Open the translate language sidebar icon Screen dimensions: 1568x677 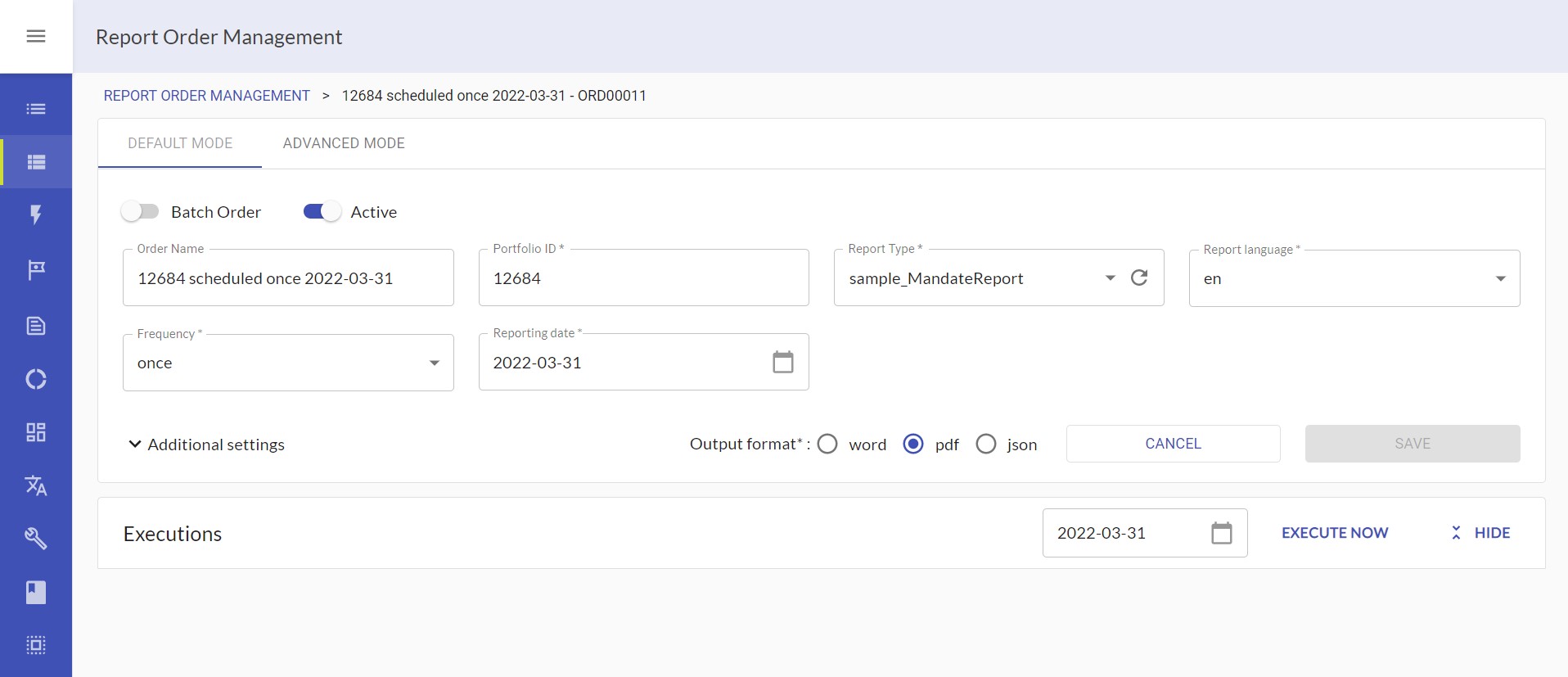click(36, 485)
